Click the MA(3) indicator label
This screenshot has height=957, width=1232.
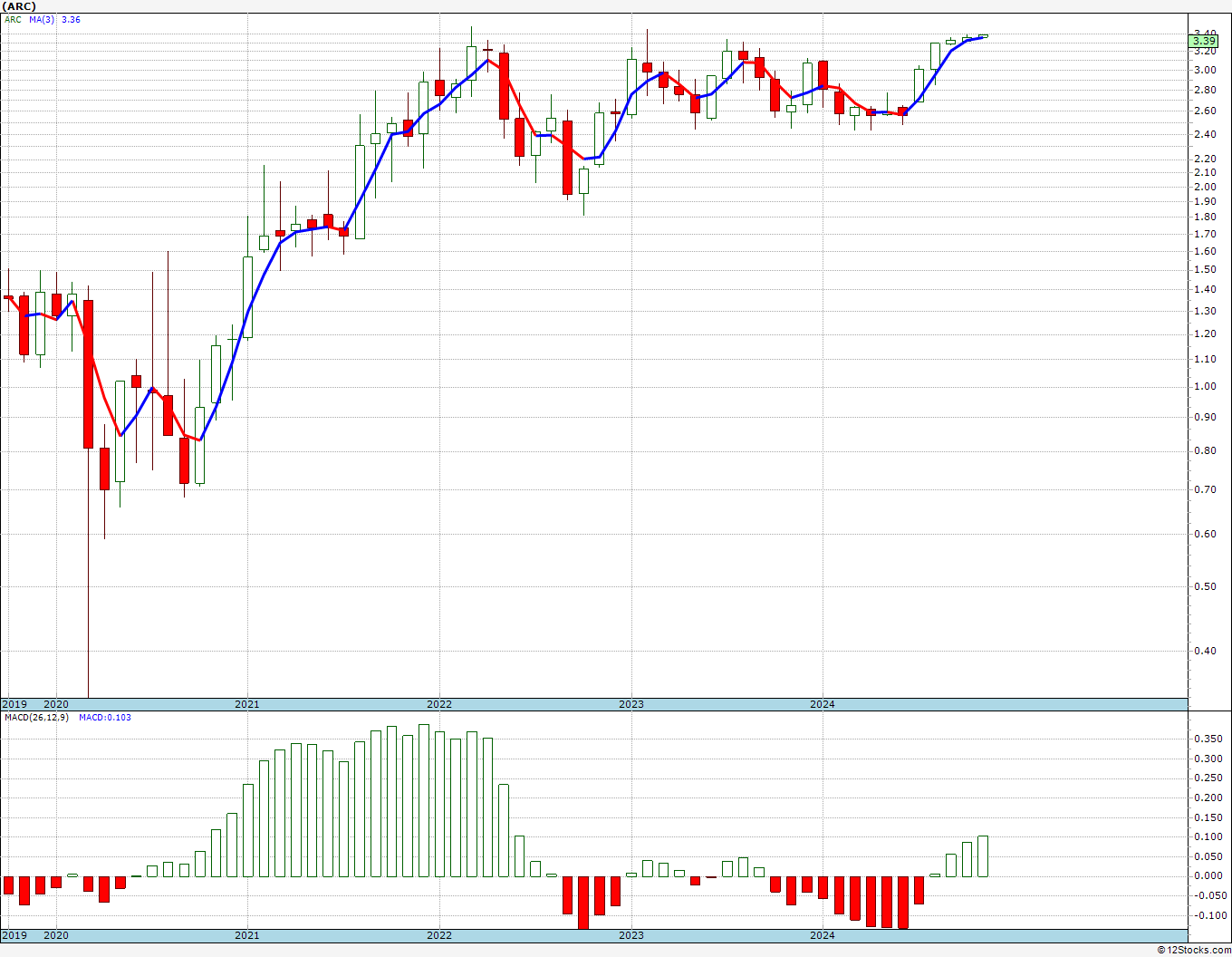point(42,19)
